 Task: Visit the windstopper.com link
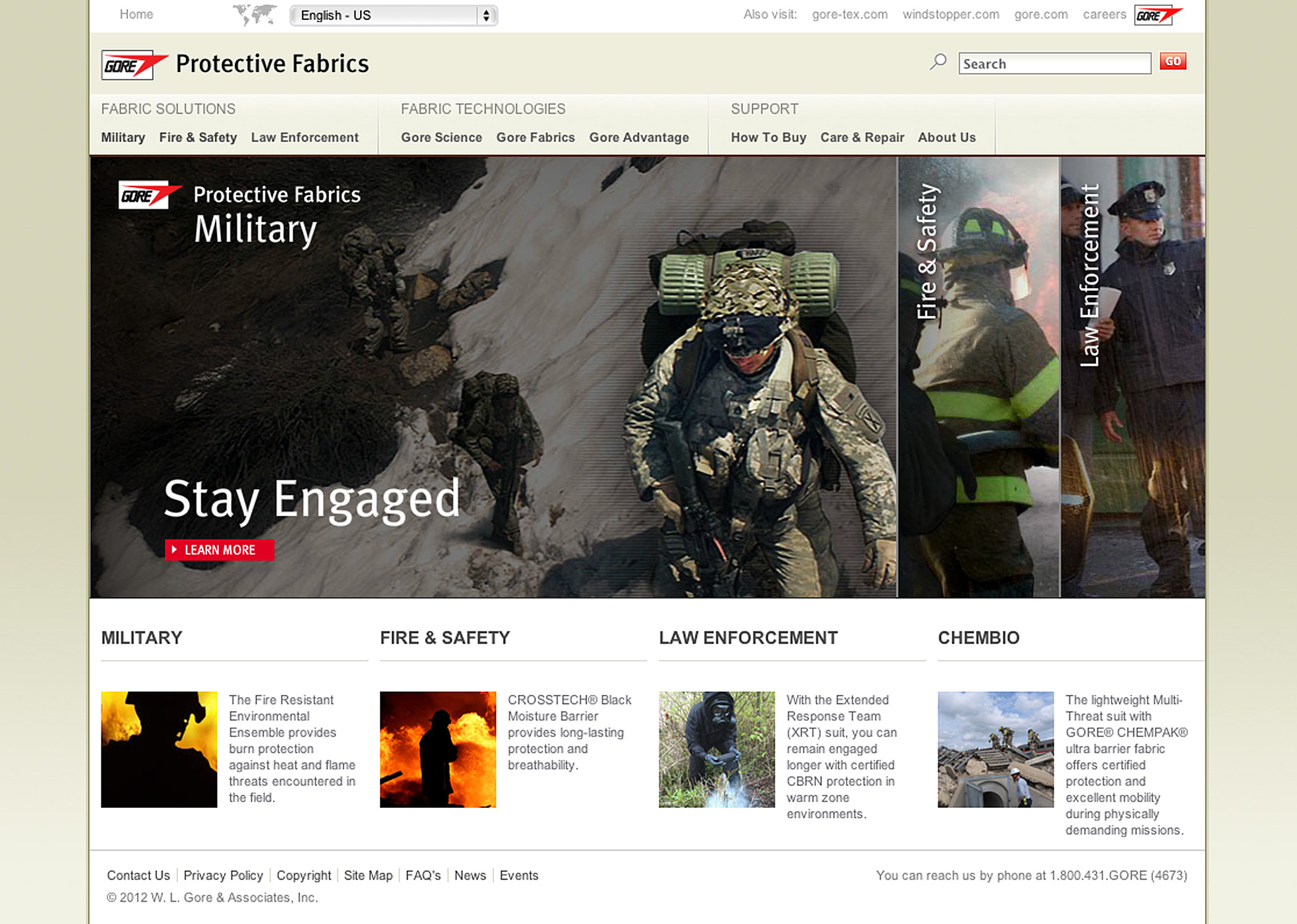951,14
